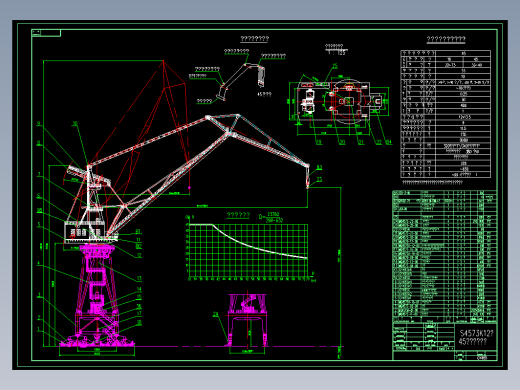
Task: Select the magenta portal tower of the crane
Action: tap(97, 295)
